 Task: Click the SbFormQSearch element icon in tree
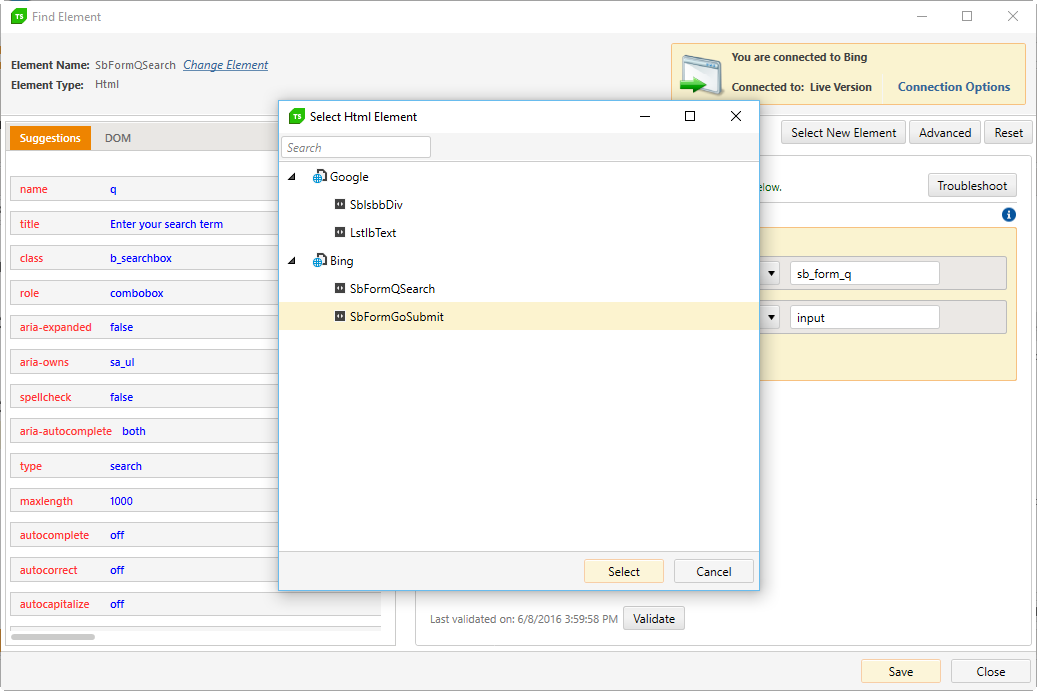[x=340, y=288]
